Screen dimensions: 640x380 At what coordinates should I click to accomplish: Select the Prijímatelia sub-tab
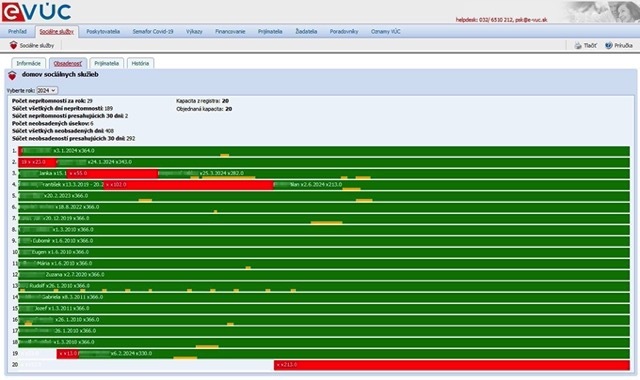107,63
